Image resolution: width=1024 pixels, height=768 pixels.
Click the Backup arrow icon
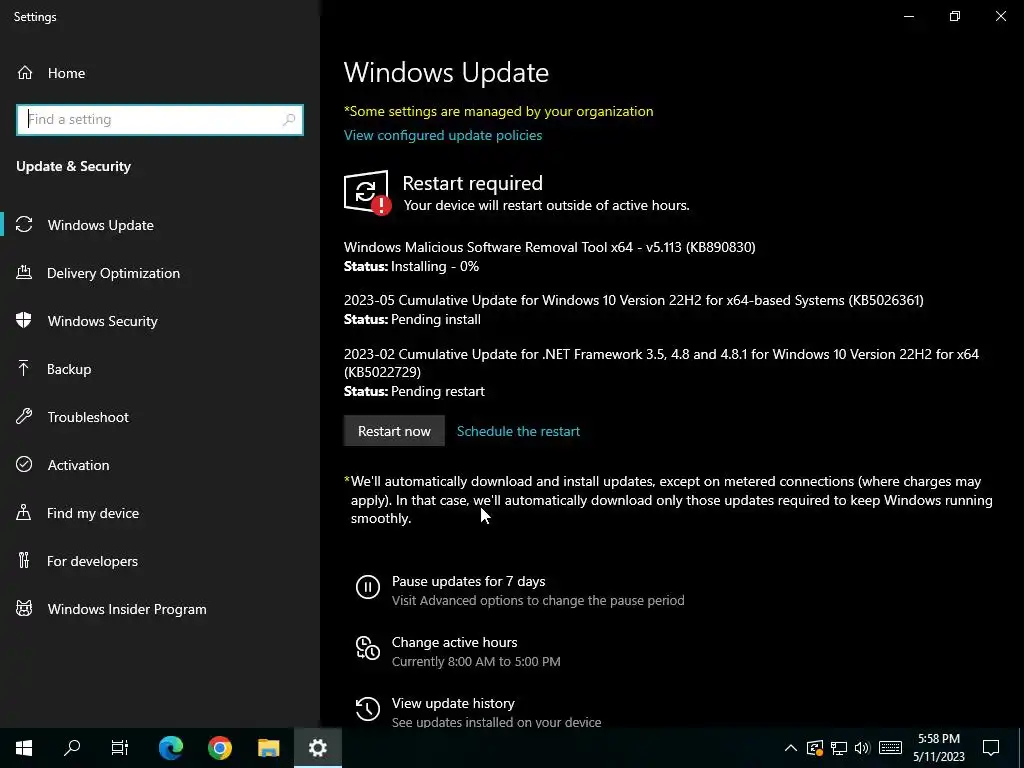click(x=24, y=369)
